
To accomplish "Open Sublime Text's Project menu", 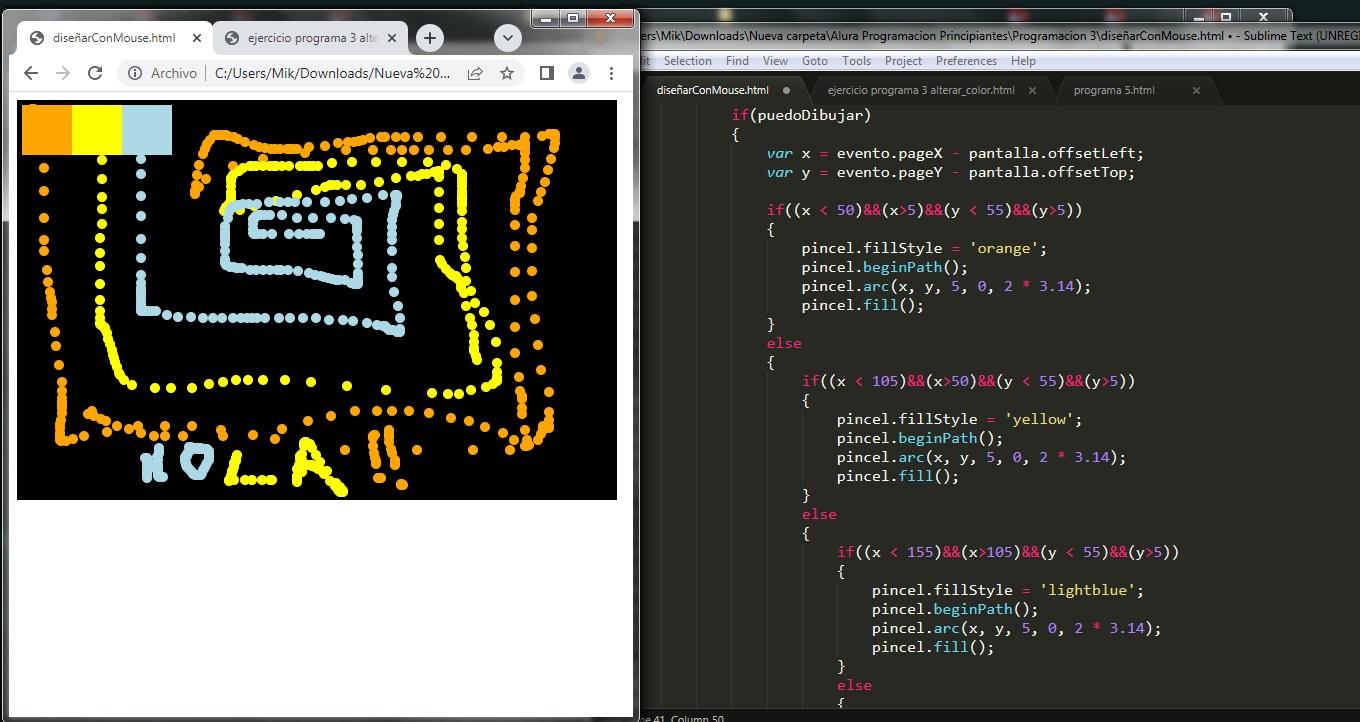I will 903,61.
